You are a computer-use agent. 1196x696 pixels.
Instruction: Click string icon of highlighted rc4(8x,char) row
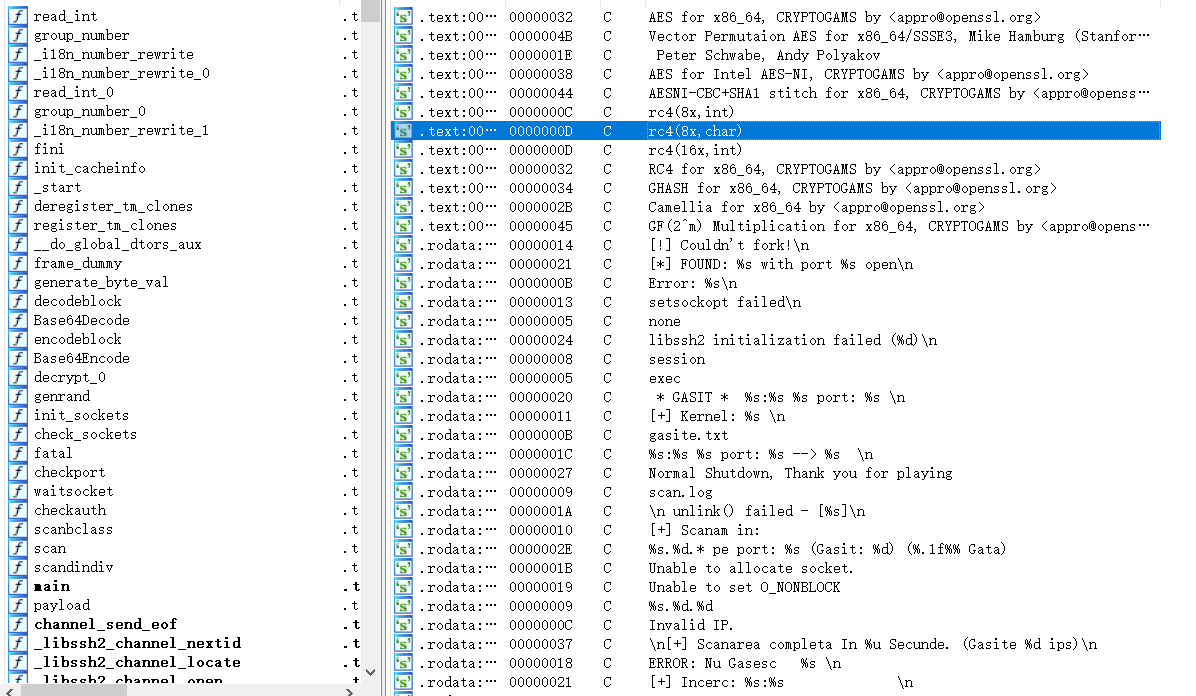coord(403,131)
